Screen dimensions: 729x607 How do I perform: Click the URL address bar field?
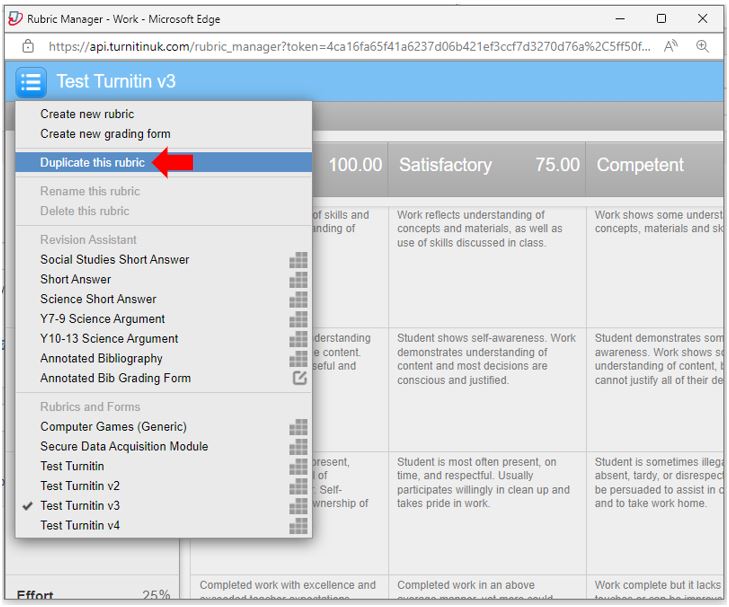pos(349,46)
